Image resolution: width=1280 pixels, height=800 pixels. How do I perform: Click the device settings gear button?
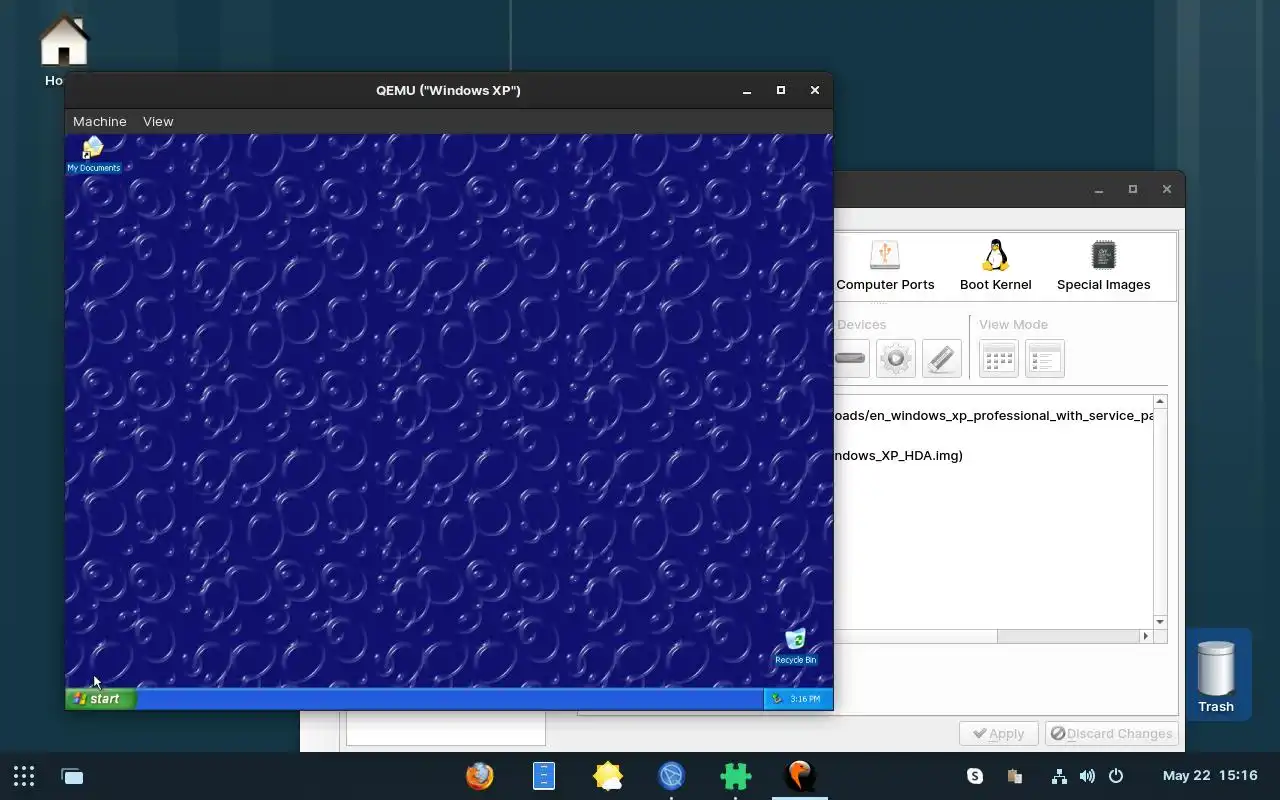click(896, 358)
